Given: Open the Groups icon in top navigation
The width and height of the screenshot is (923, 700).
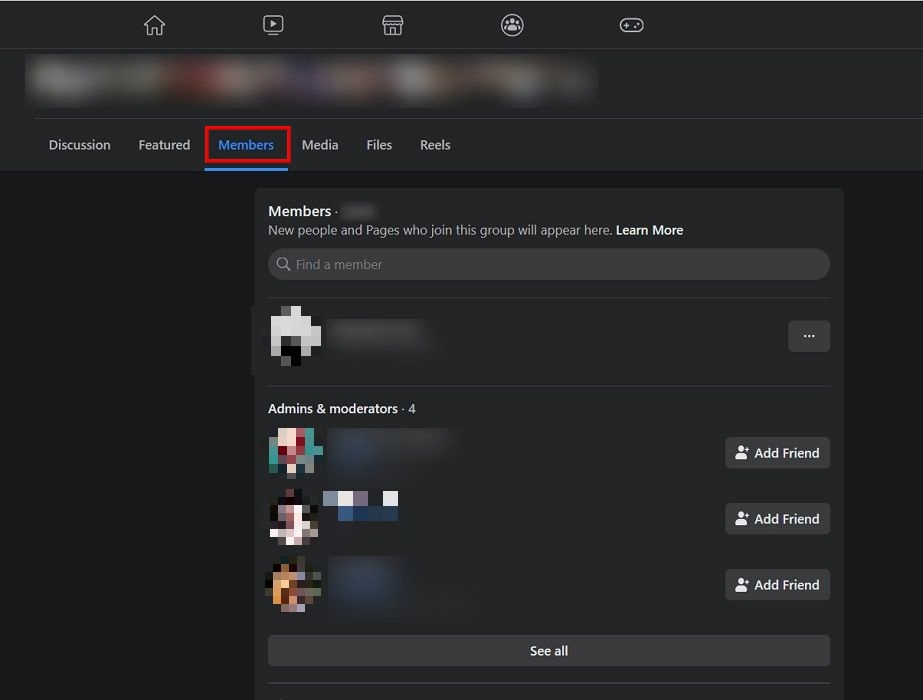Looking at the screenshot, I should point(512,25).
